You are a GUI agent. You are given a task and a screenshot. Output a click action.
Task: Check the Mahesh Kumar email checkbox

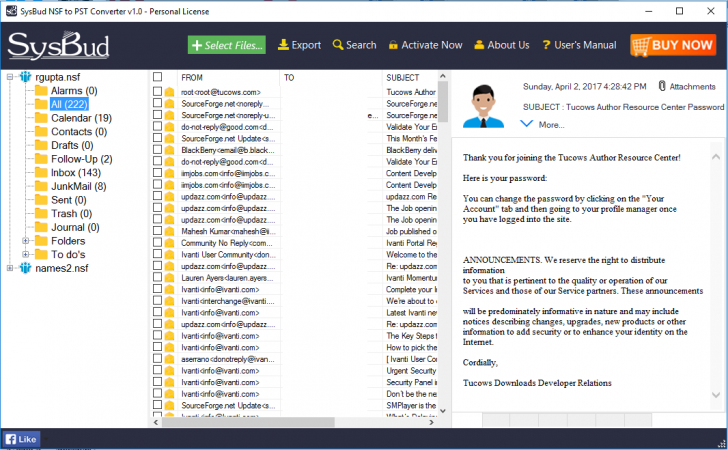point(157,231)
